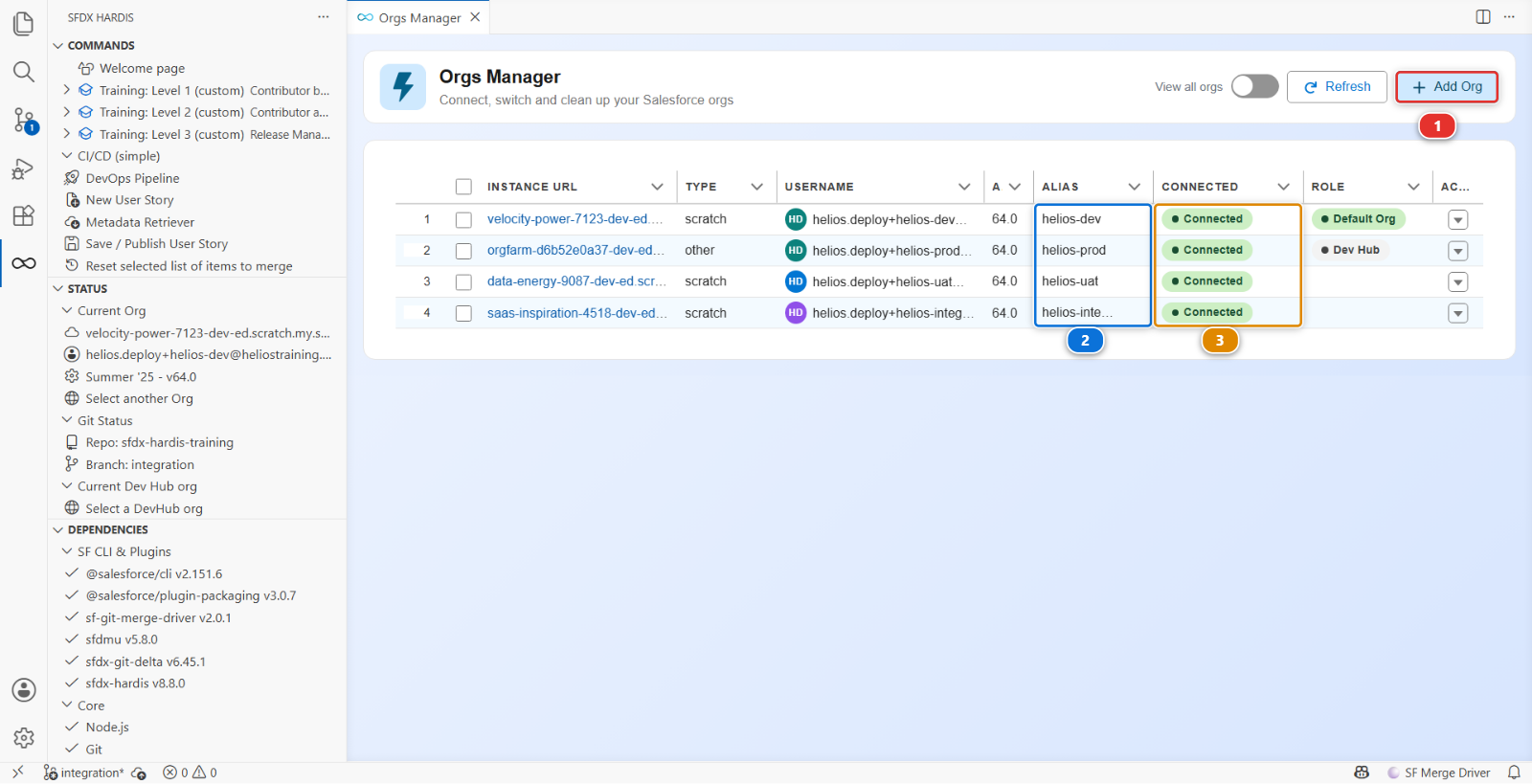
Task: Click the Orgs Manager lightning bolt logo
Action: (403, 87)
